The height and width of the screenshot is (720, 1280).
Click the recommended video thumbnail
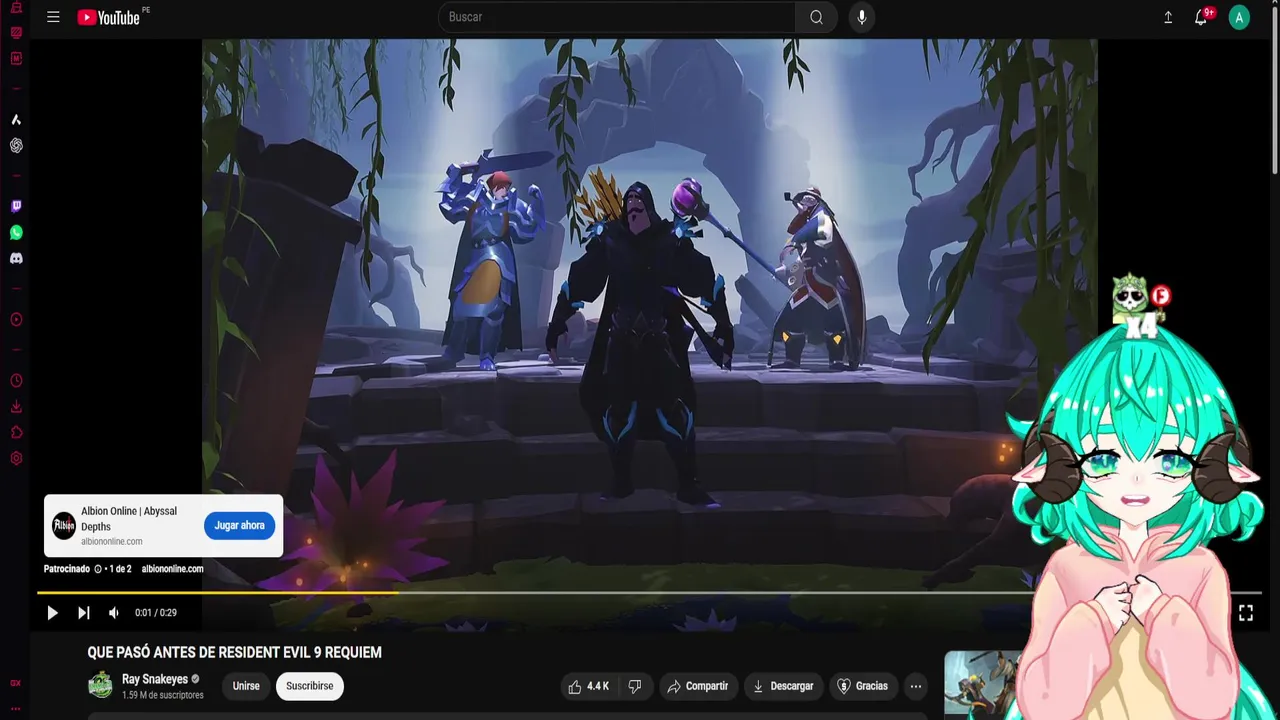tap(980, 684)
